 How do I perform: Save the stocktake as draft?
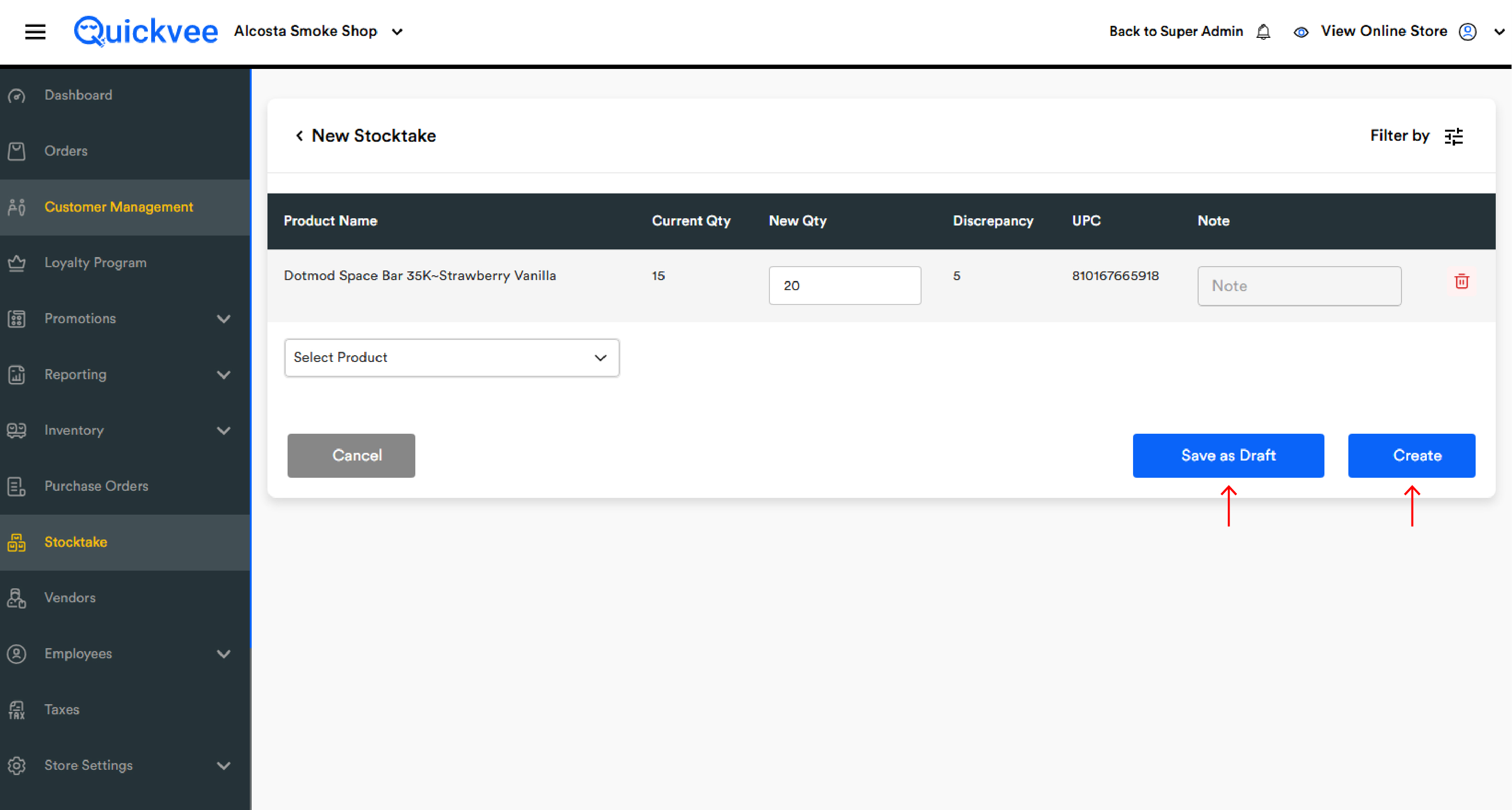tap(1228, 456)
